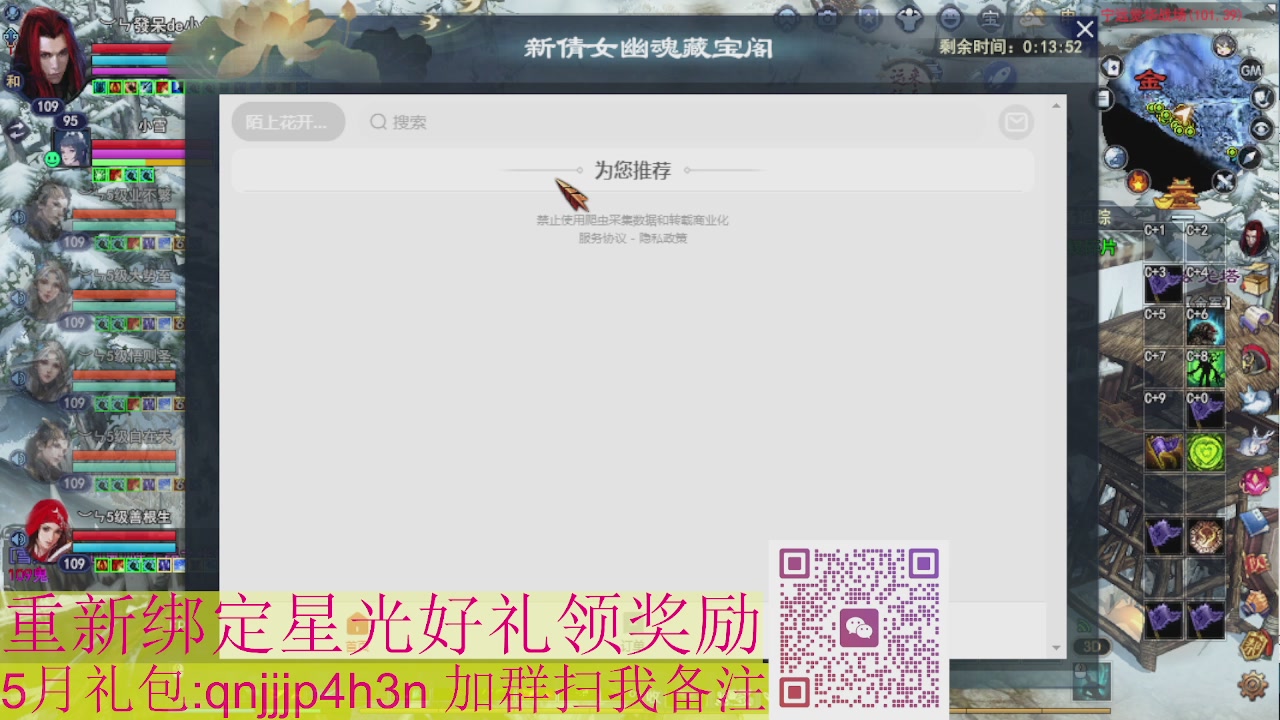Image resolution: width=1280 pixels, height=720 pixels.
Task: Use the bronze swirl medallion skill icon
Action: click(1205, 537)
